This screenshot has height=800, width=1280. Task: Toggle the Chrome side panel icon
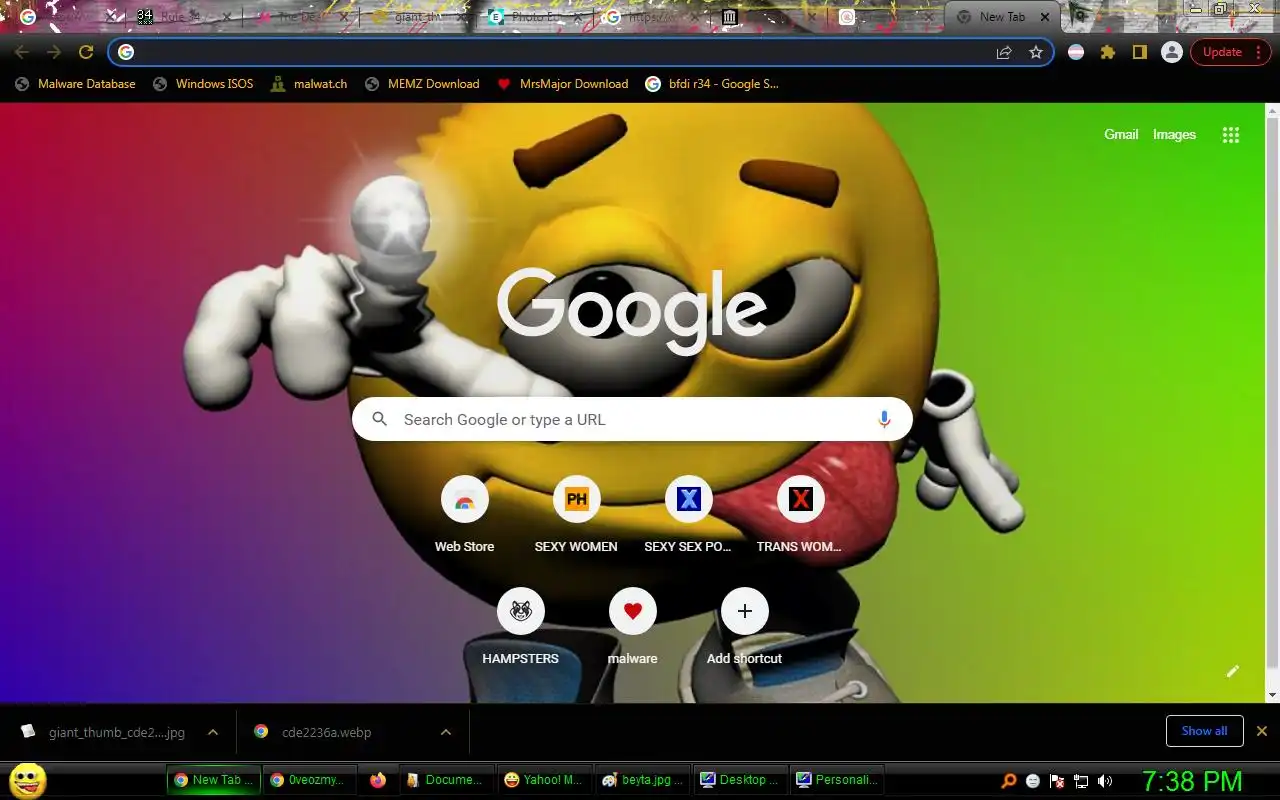[1140, 52]
